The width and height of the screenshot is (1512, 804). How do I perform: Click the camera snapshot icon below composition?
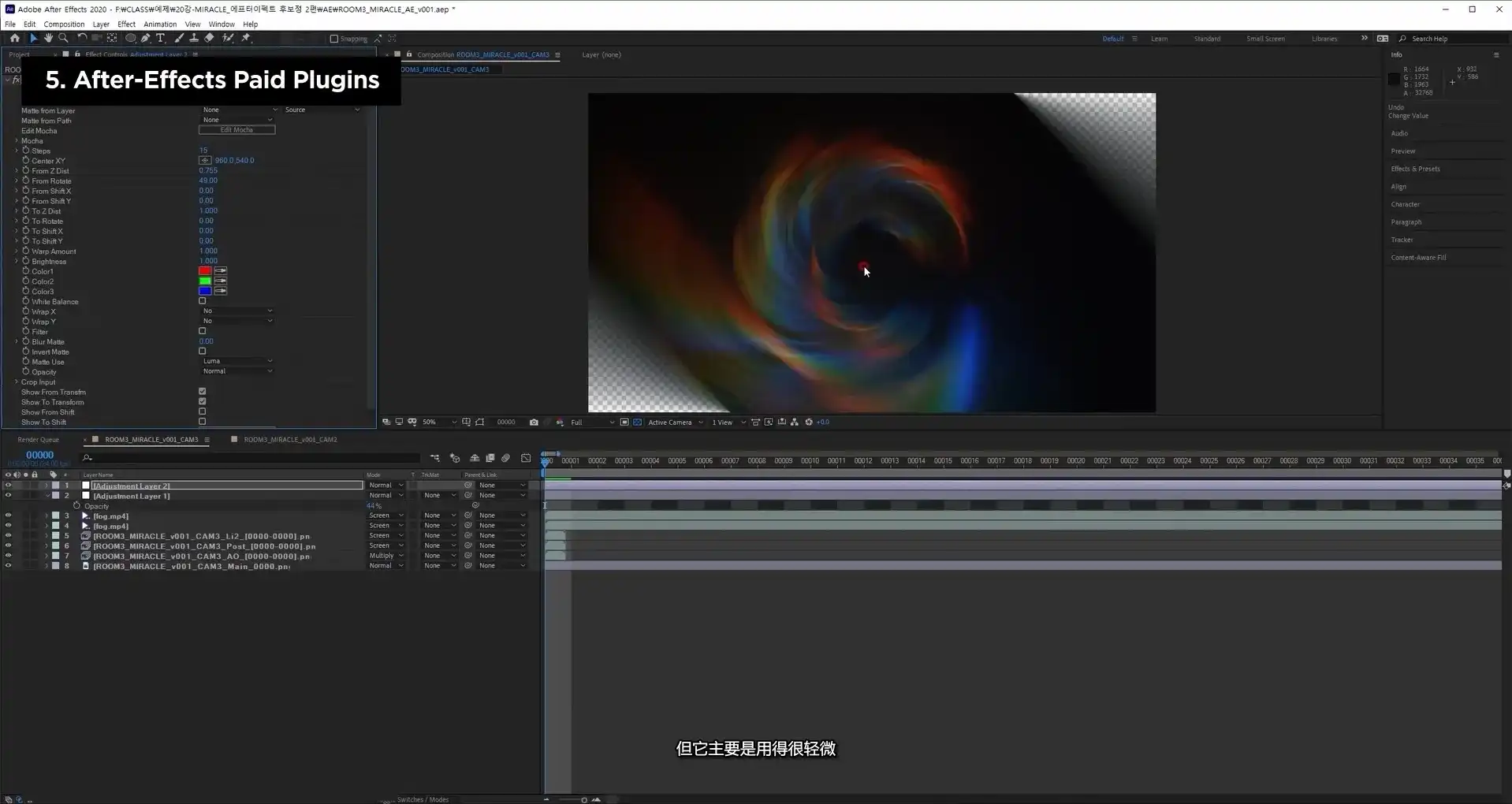[534, 422]
